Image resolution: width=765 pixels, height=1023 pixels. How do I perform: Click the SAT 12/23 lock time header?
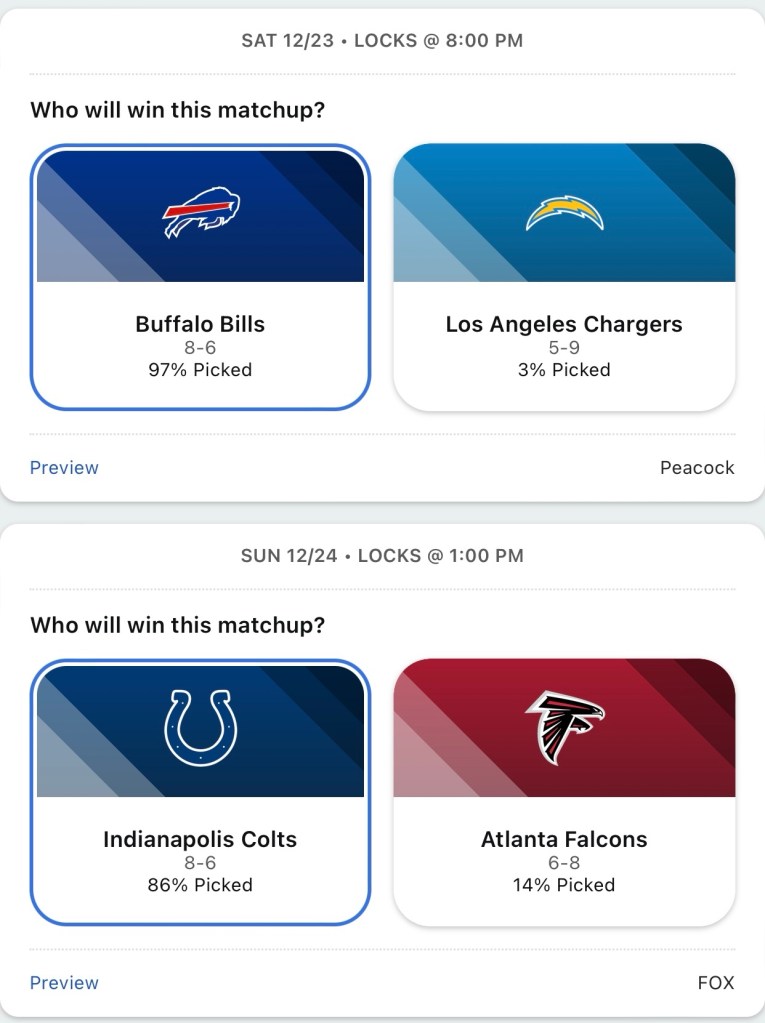pyautogui.click(x=382, y=41)
